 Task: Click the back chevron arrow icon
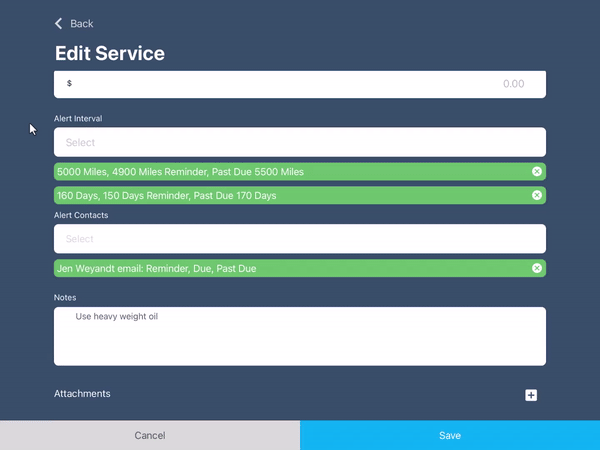(x=59, y=23)
